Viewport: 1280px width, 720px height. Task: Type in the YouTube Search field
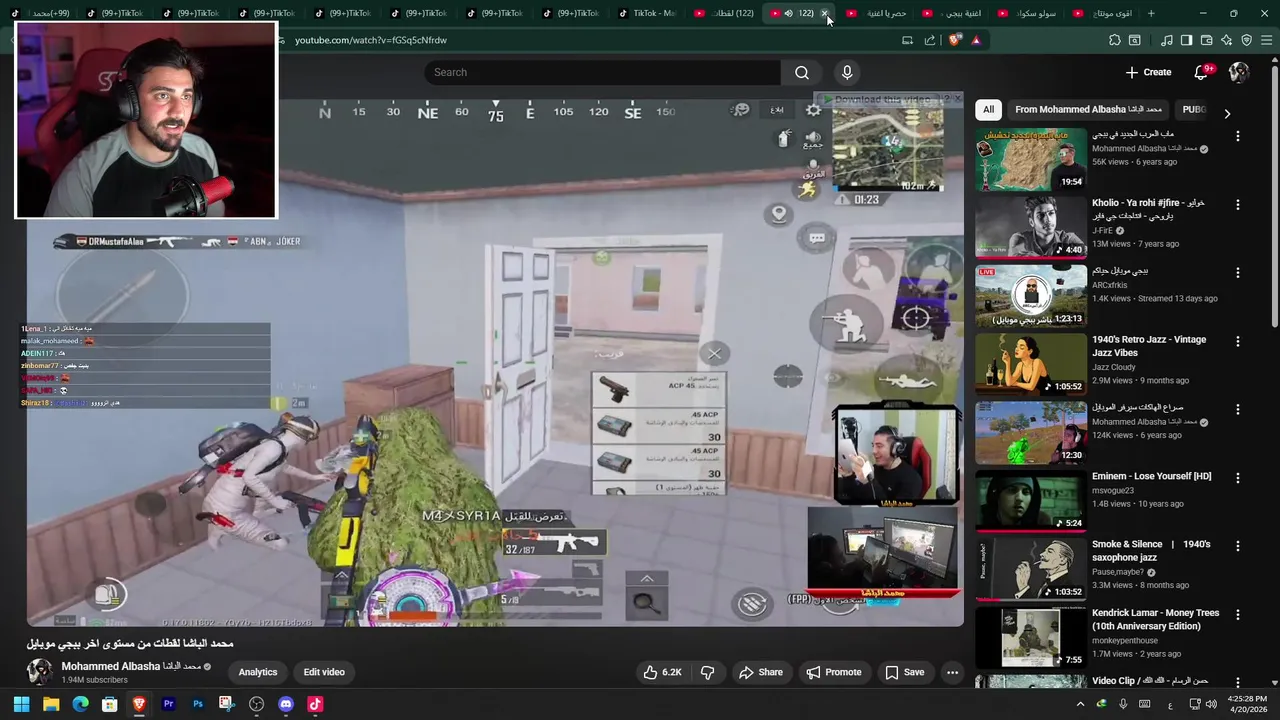tap(603, 72)
